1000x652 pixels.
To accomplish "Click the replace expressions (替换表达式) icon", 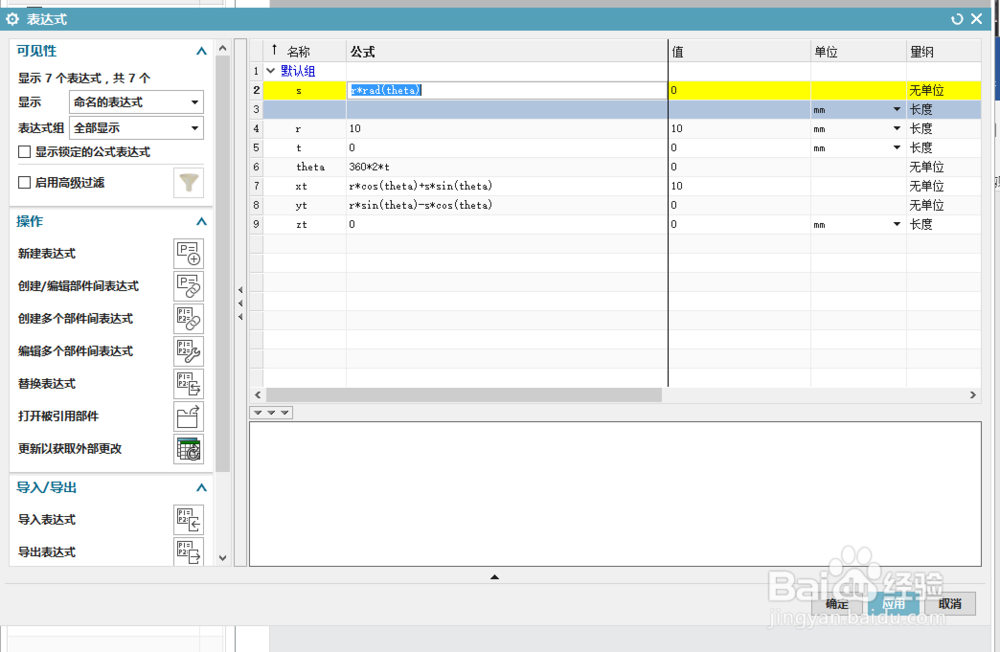I will [188, 383].
